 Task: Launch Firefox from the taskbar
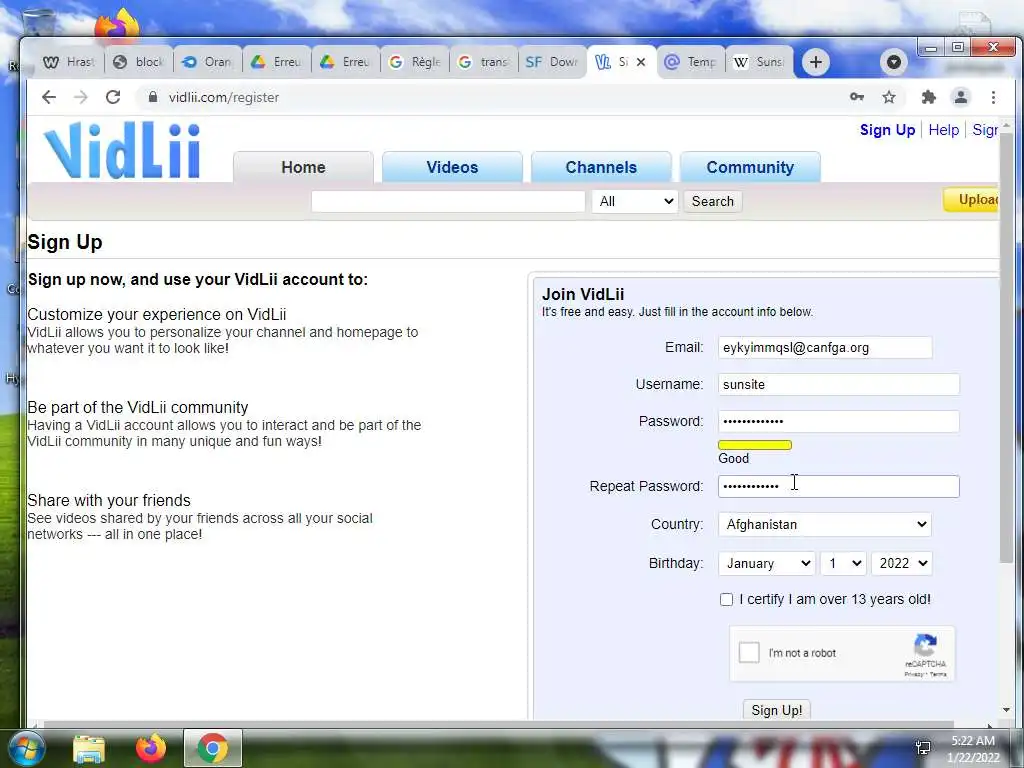[151, 748]
